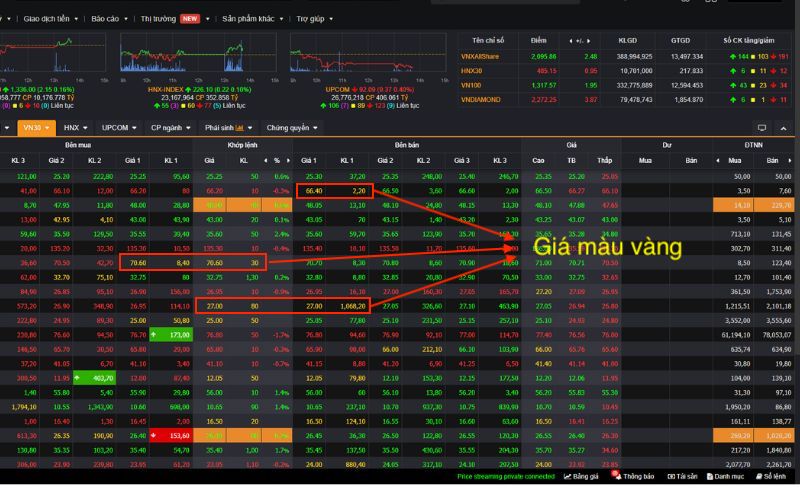800x500 pixels.
Task: Open the Báo cáo reports menu
Action: 106,18
